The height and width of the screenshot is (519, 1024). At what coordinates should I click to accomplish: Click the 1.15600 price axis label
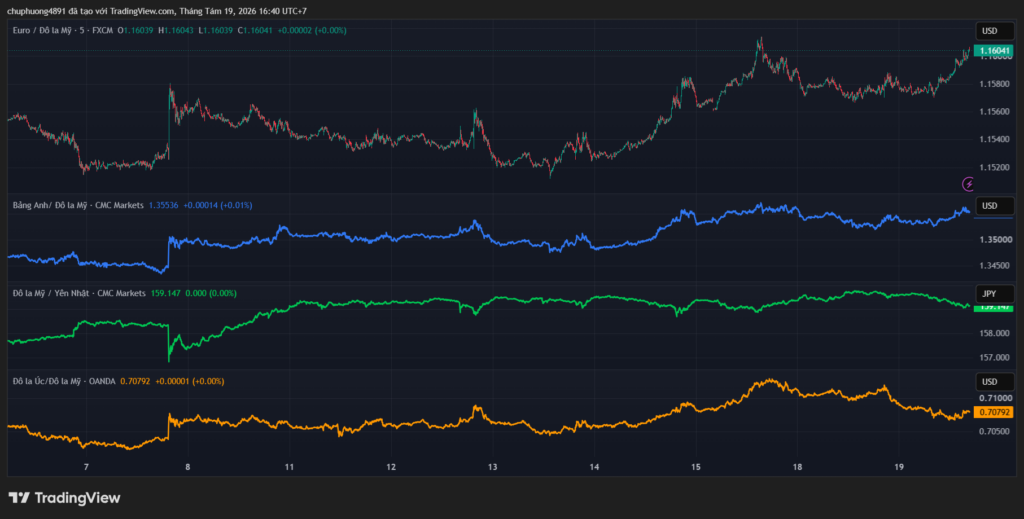point(996,112)
